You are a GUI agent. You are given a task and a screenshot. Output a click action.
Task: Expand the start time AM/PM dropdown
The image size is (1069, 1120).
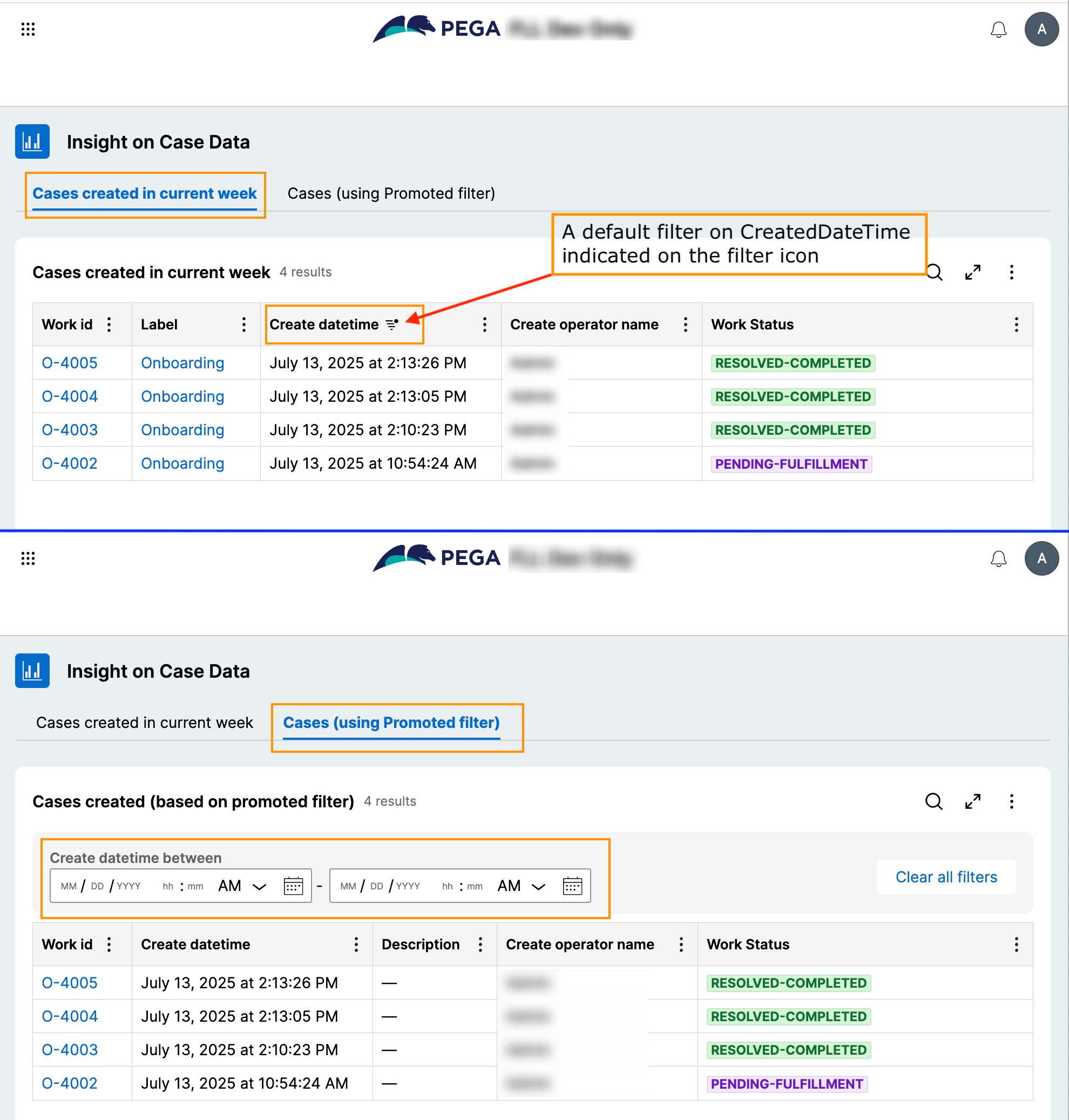click(x=242, y=886)
